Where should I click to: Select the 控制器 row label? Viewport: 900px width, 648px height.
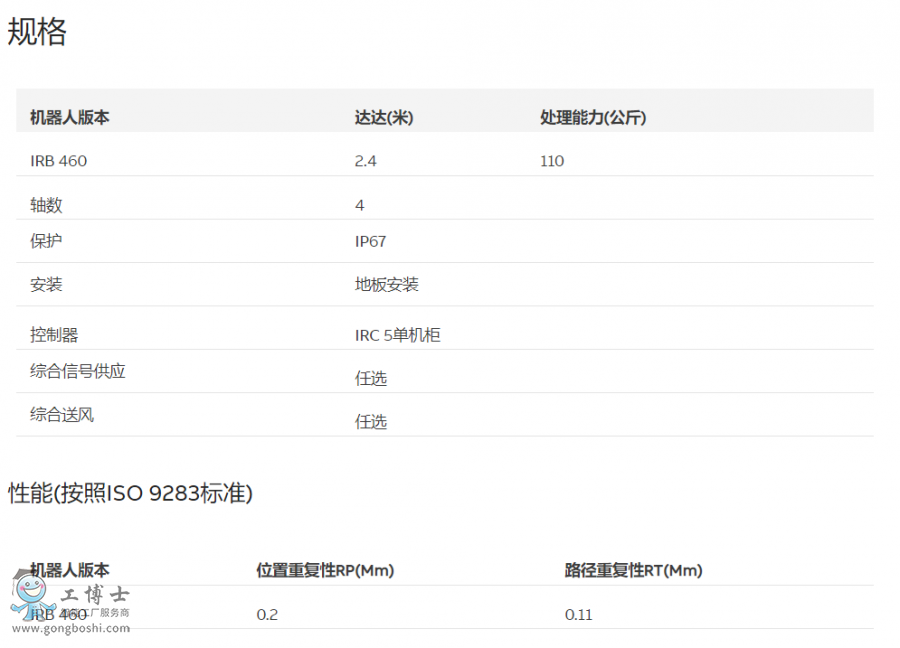[x=54, y=335]
